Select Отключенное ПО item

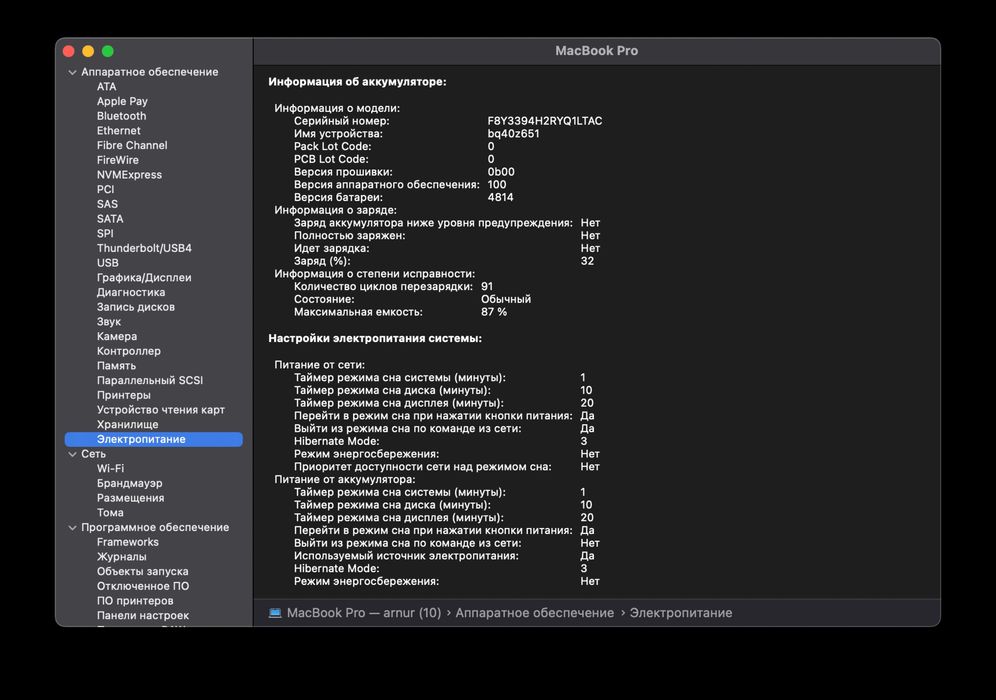(x=143, y=586)
